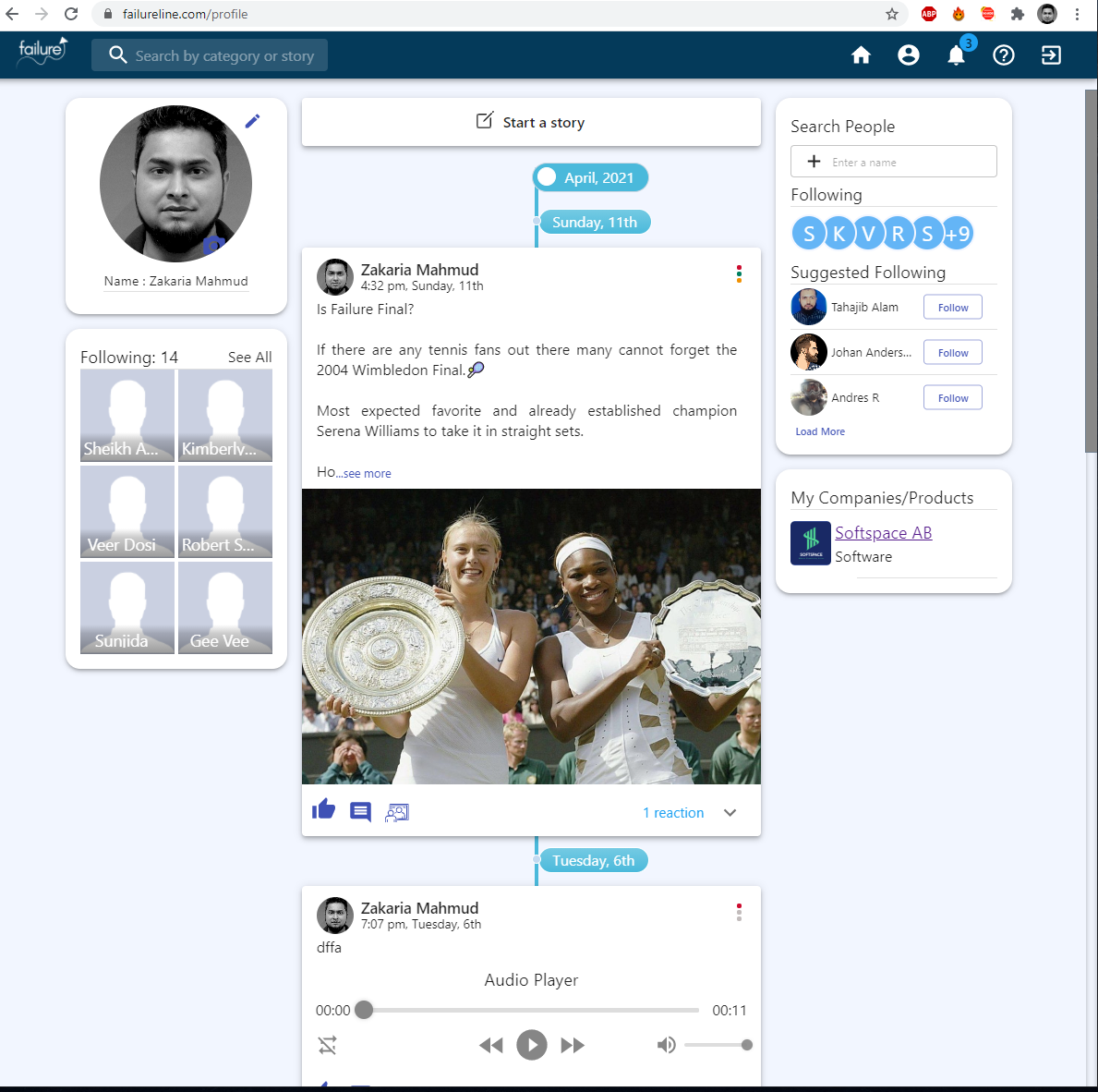Viewport: 1098px width, 1092px height.
Task: Click the R following bubble
Action: 898,233
